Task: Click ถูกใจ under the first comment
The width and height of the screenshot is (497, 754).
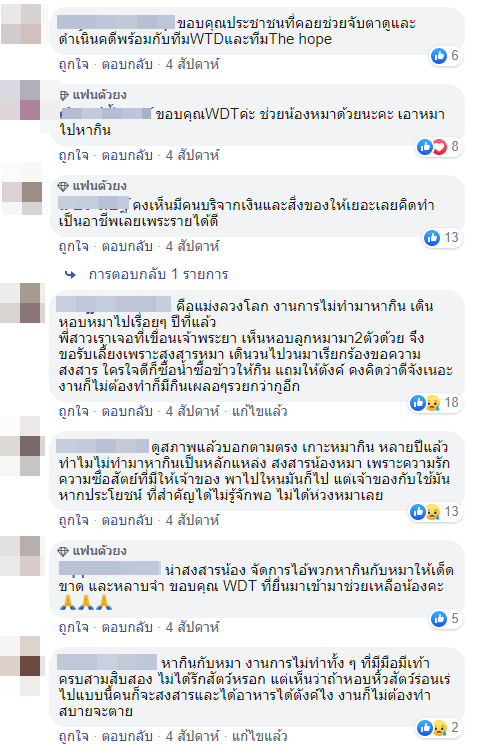Action: pos(74,64)
